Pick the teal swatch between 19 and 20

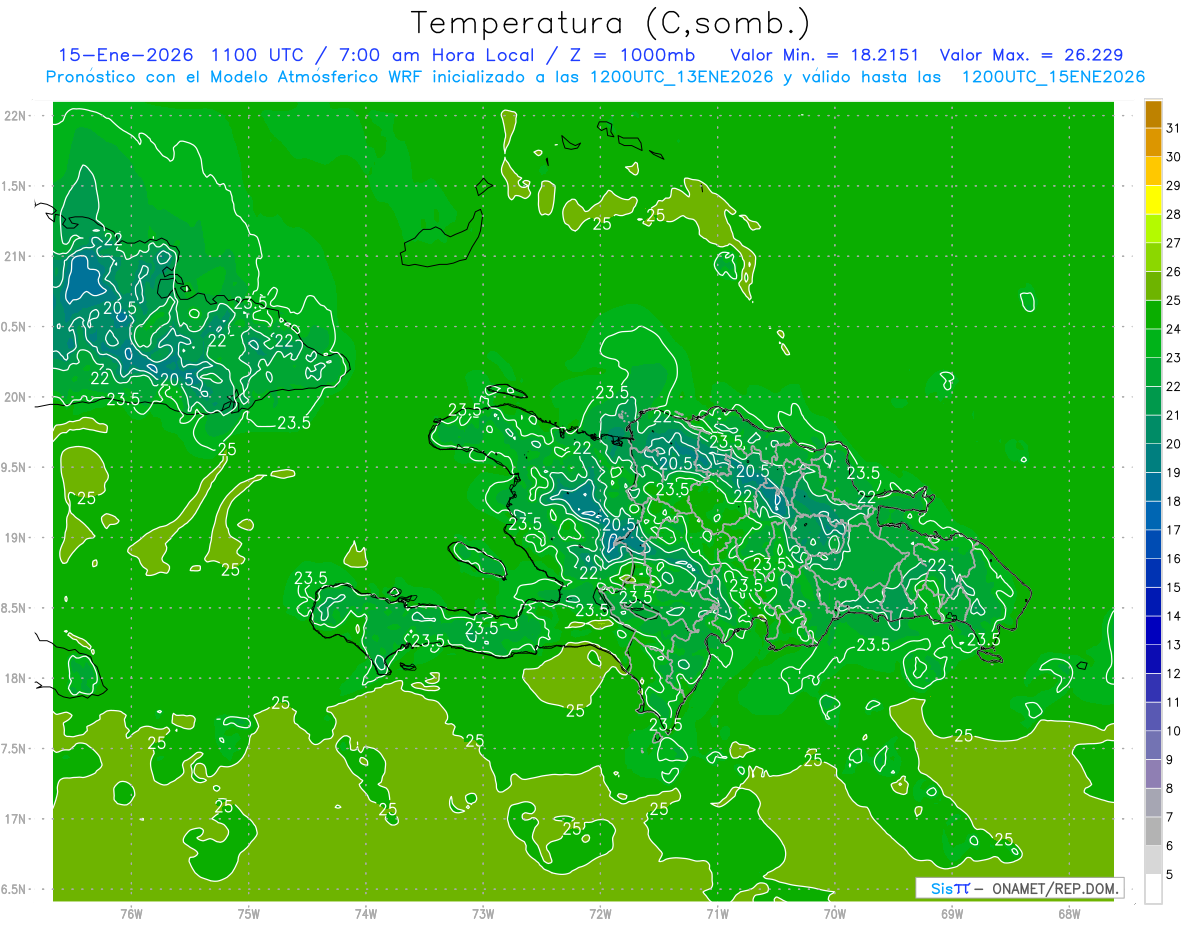click(1153, 458)
